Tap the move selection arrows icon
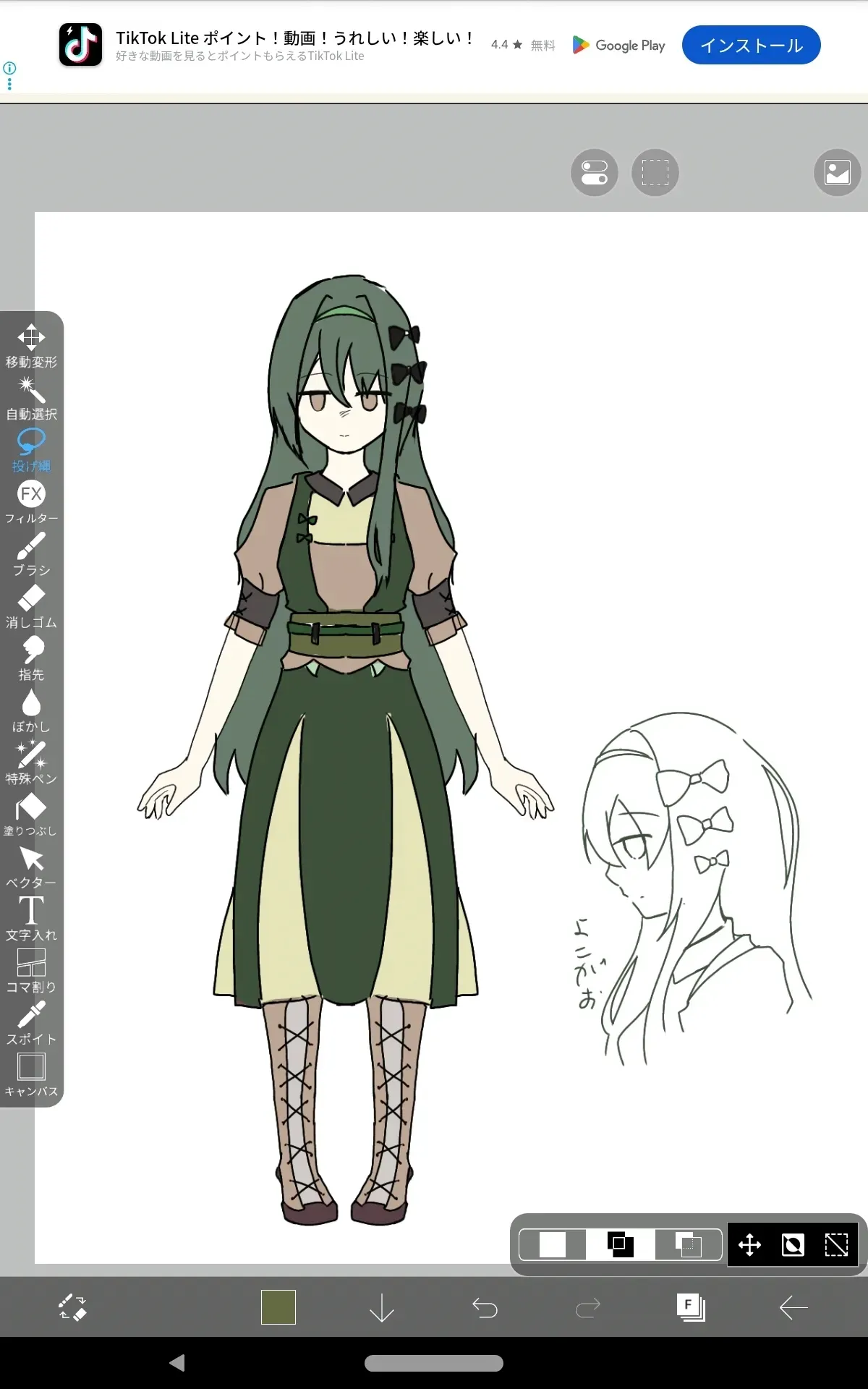 [x=749, y=1245]
